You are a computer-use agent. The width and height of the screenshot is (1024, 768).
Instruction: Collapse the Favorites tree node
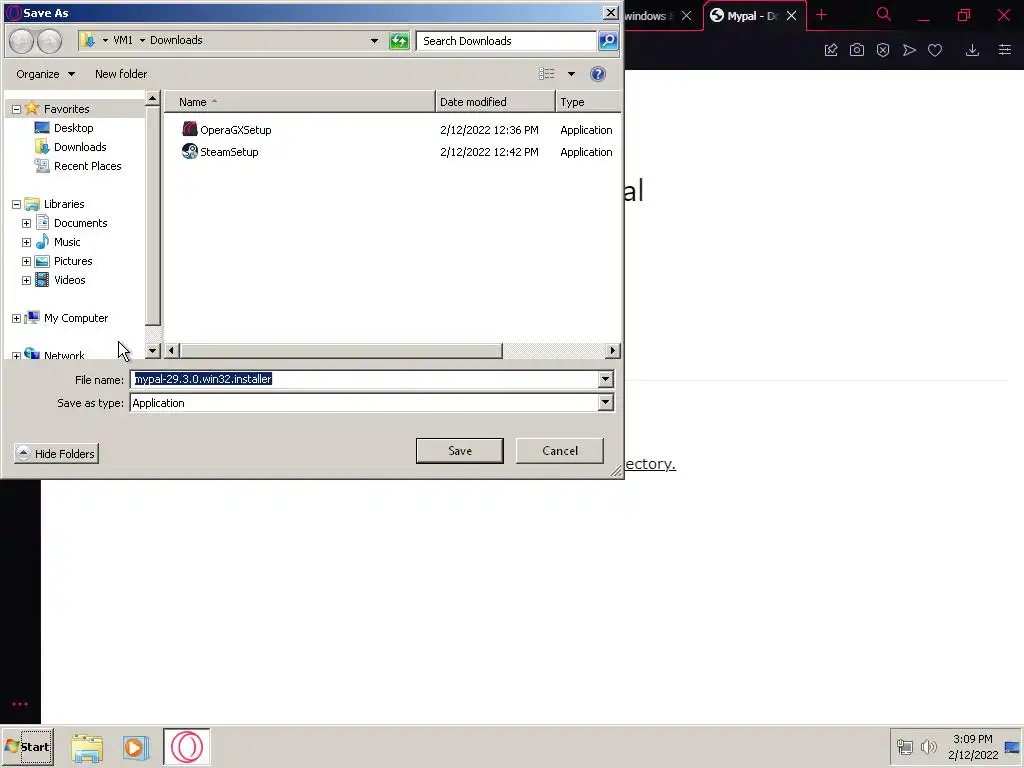pyautogui.click(x=16, y=109)
